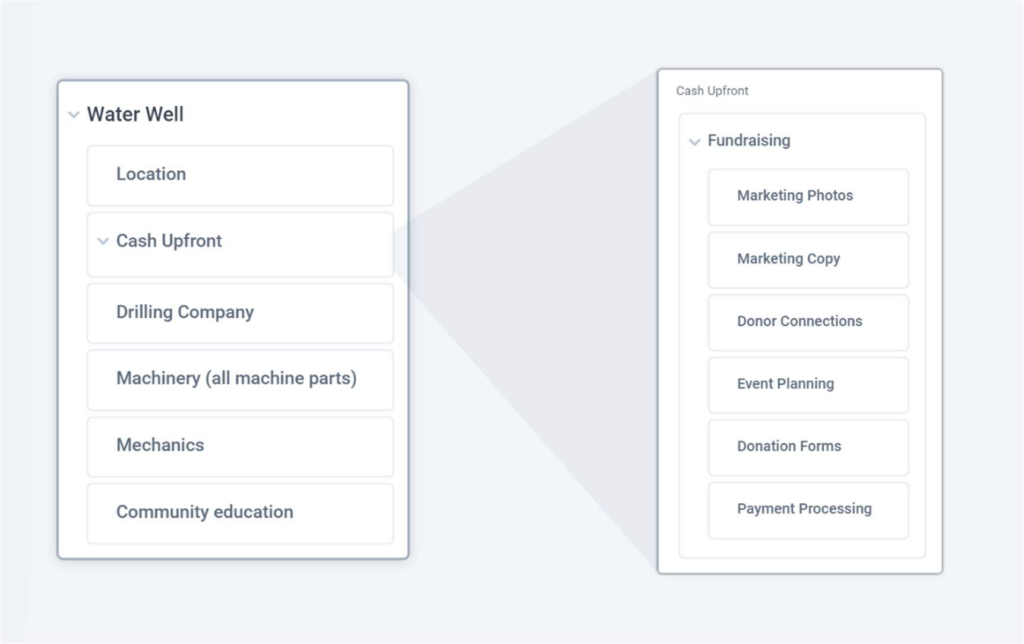Image resolution: width=1024 pixels, height=644 pixels.
Task: Select the Location item
Action: coord(240,175)
